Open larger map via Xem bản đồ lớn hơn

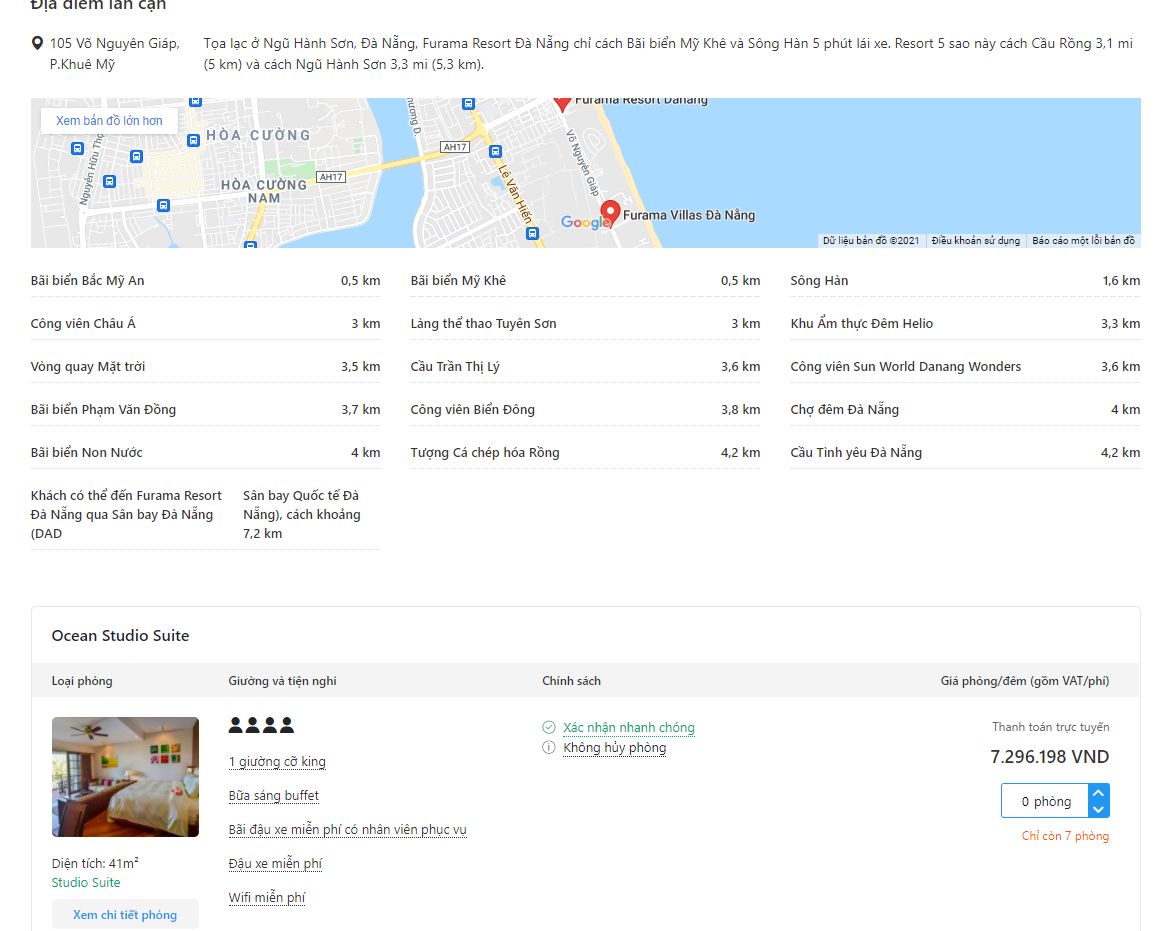(109, 121)
